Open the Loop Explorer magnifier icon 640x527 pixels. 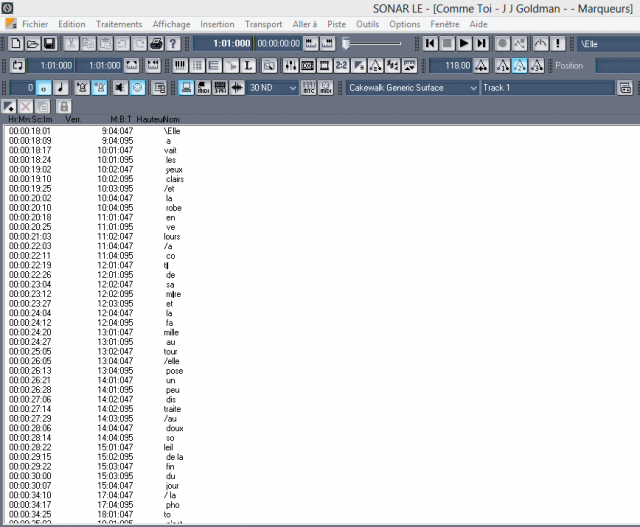pos(269,65)
